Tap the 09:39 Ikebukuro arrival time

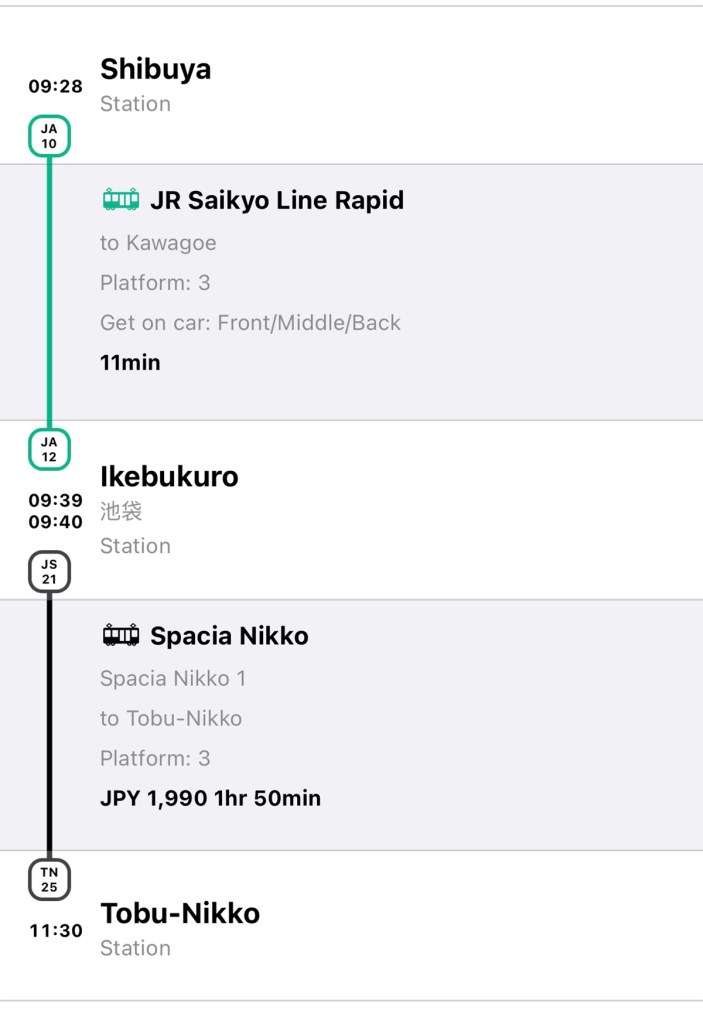[x=55, y=500]
